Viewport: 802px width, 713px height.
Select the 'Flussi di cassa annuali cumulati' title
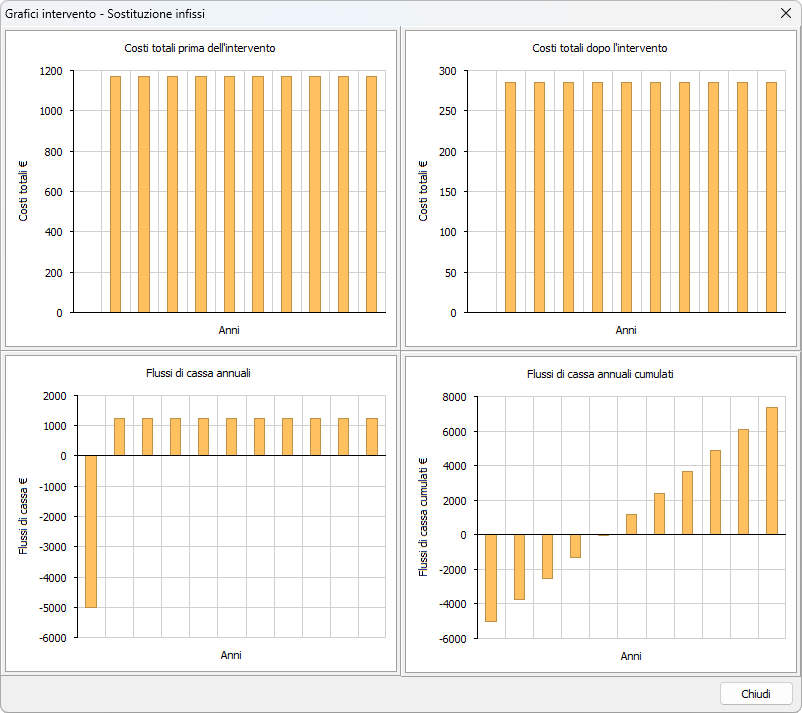(600, 374)
